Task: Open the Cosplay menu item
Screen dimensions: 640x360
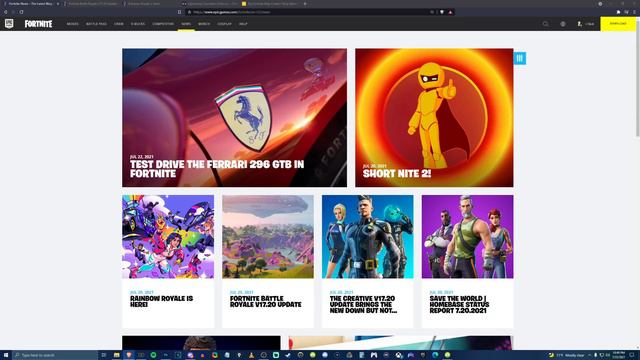Action: (x=224, y=24)
